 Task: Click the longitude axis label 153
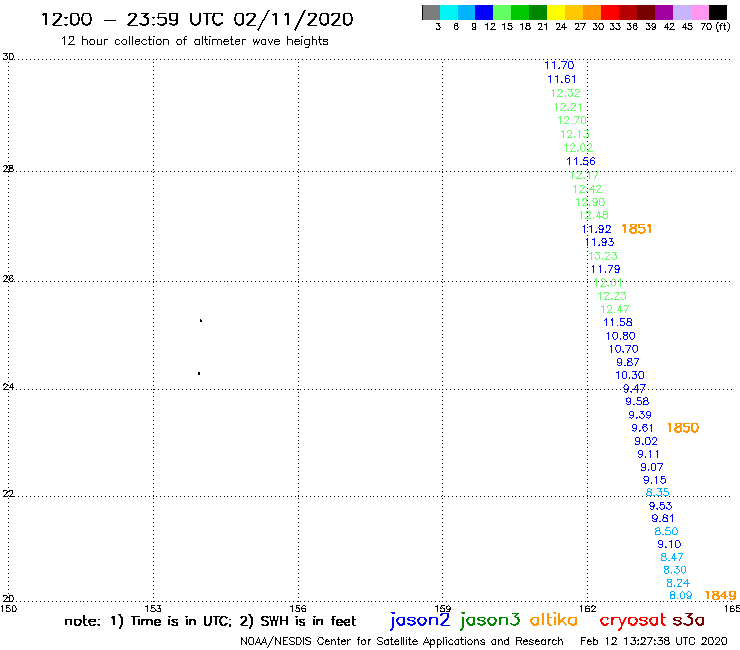(153, 609)
